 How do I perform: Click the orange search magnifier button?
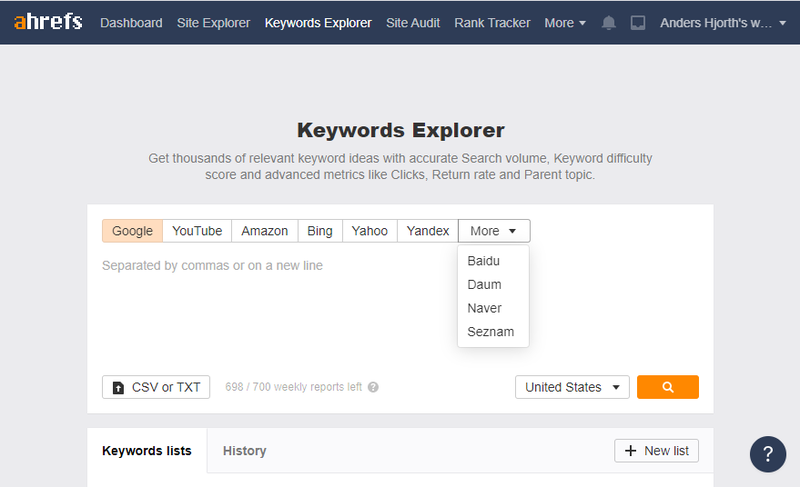[x=668, y=387]
